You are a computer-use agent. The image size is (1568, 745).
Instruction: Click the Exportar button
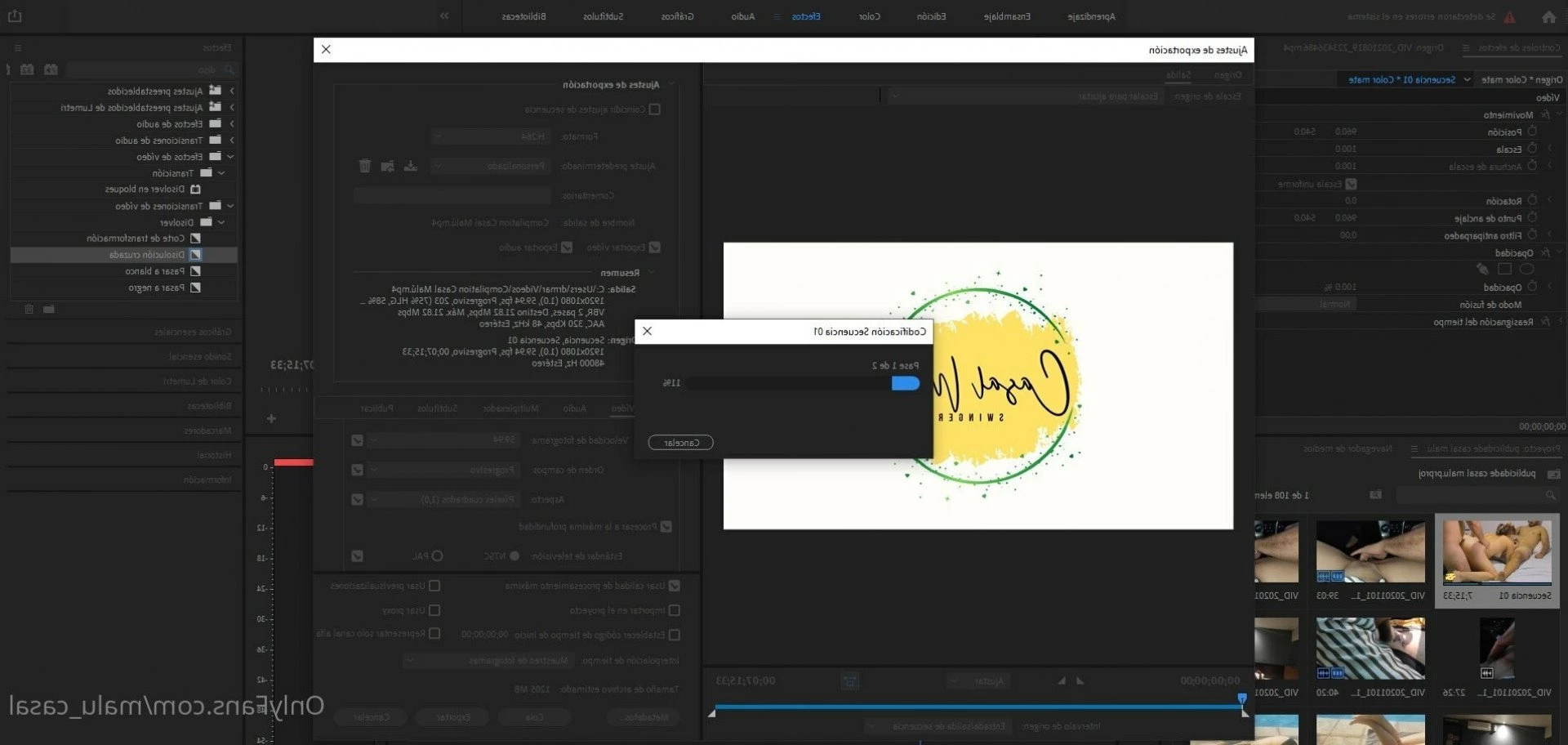(x=452, y=717)
